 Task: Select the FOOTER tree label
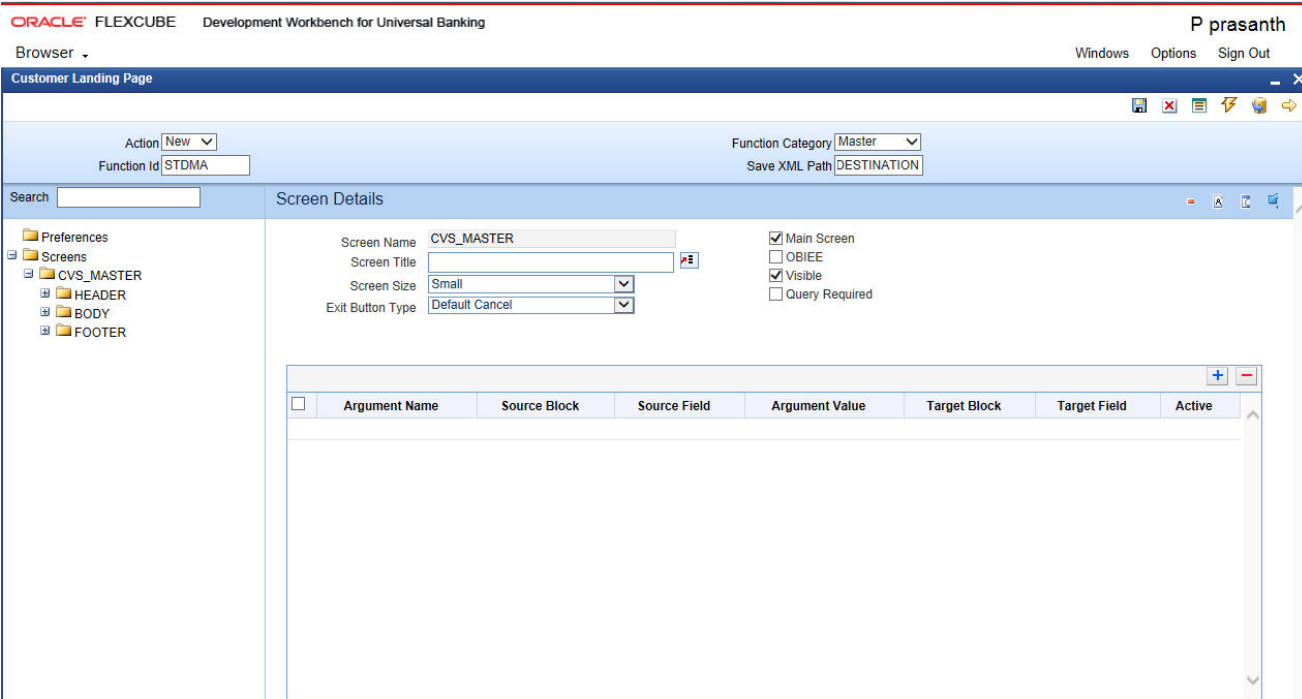[x=100, y=333]
